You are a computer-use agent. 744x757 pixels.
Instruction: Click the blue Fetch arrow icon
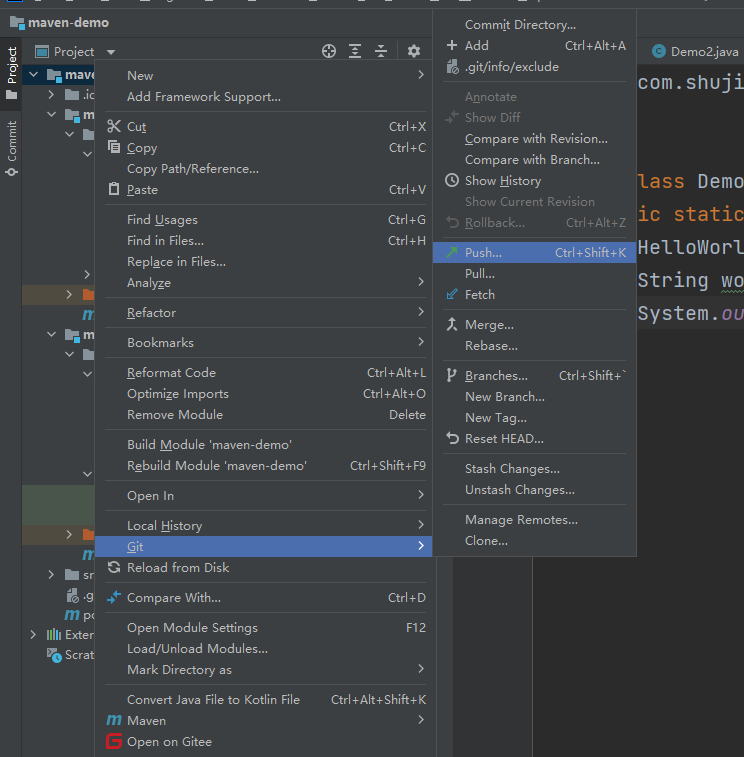[452, 294]
